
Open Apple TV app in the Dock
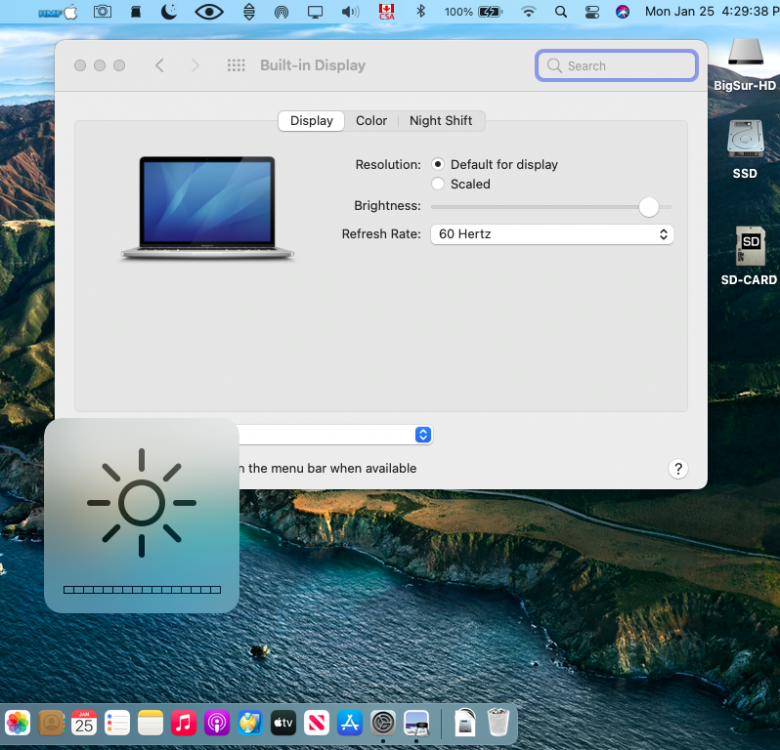tap(284, 723)
